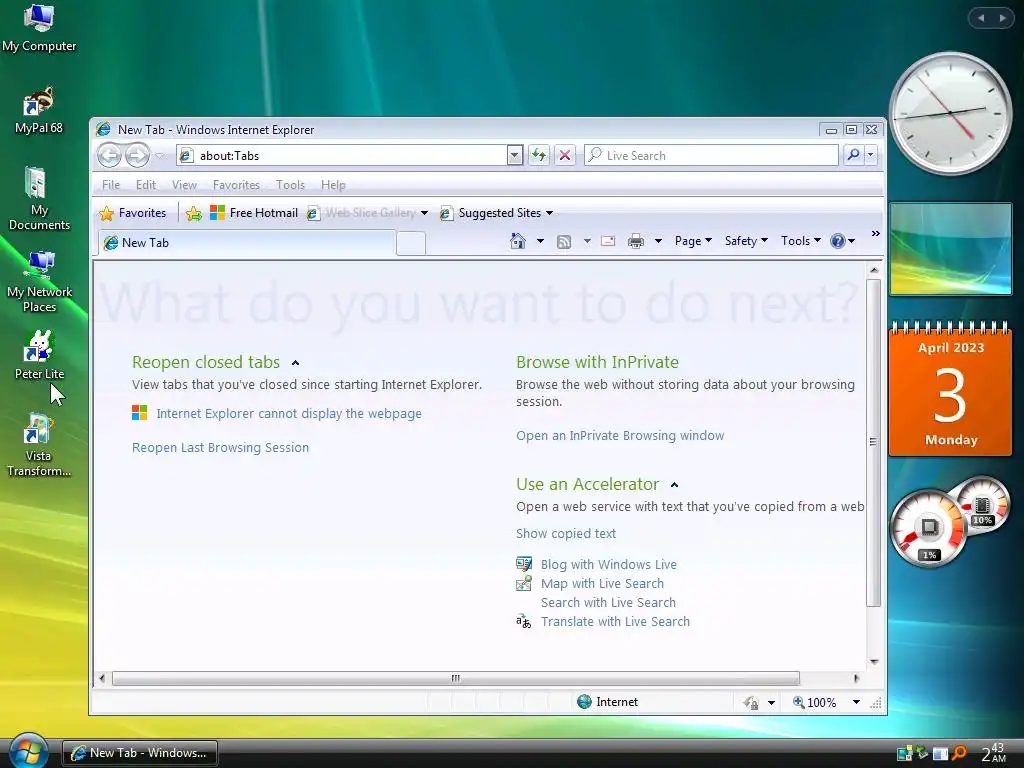Click the browser Forward arrow button

(137, 155)
